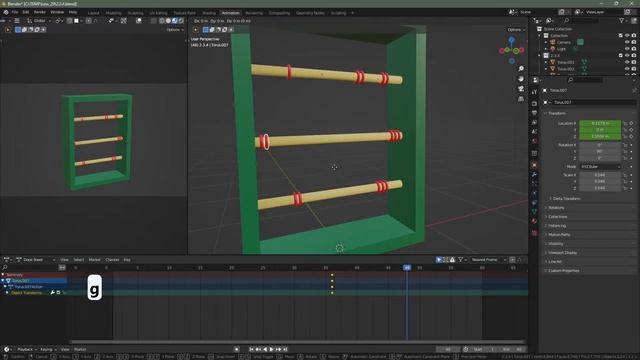Open the dope sheet Key menu
Image resolution: width=640 pixels, height=360 pixels.
point(127,260)
